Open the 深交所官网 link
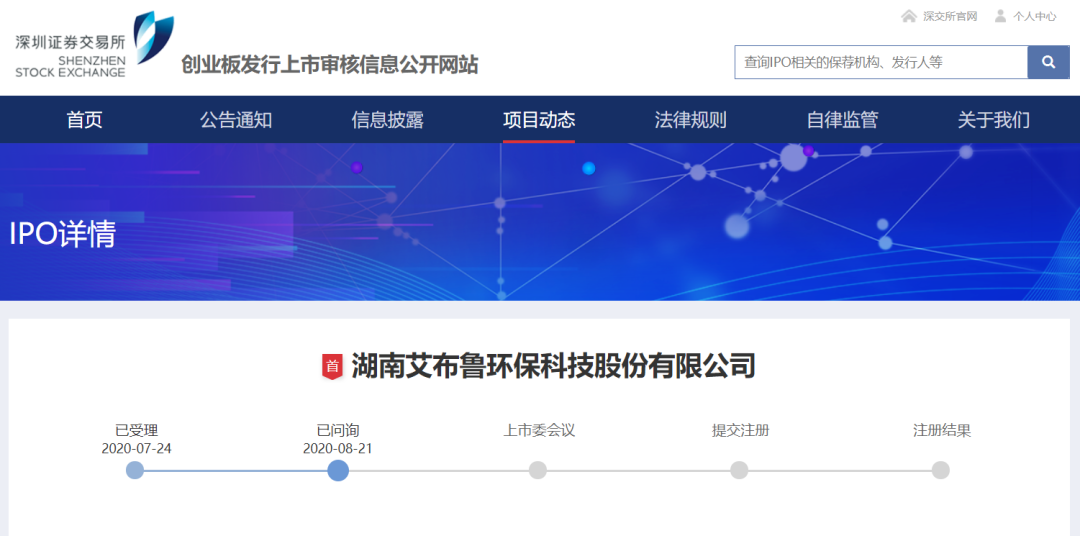This screenshot has width=1080, height=536. pyautogui.click(x=950, y=17)
